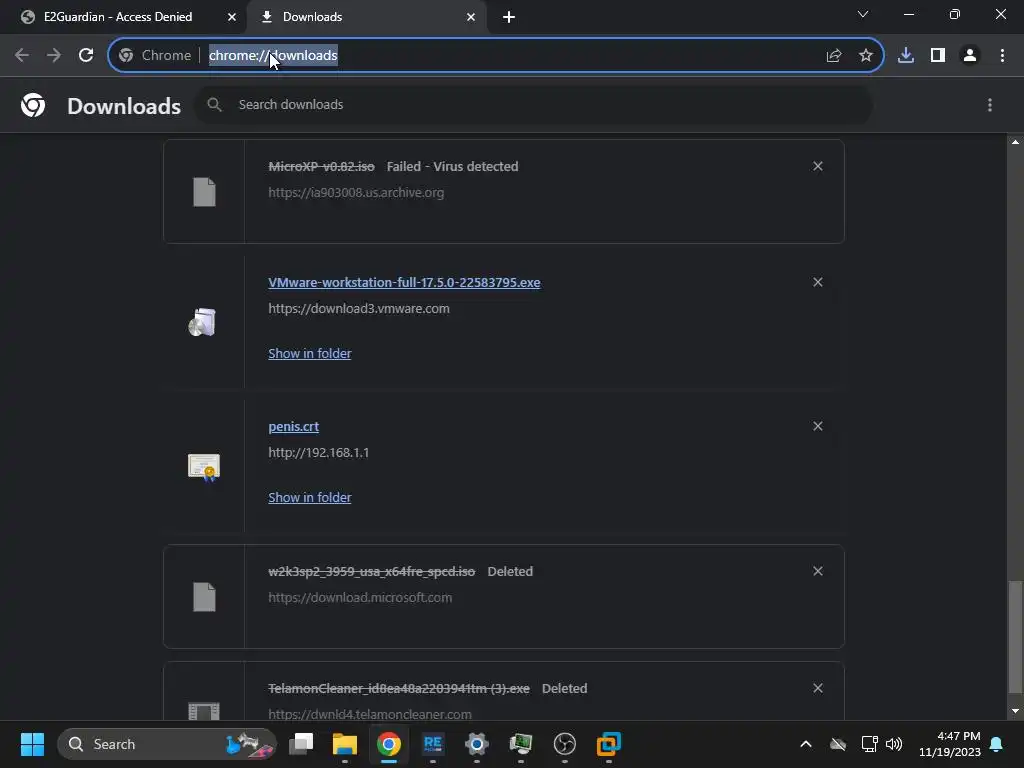Viewport: 1024px width, 768px height.
Task: Click the Chrome logo beside Downloads title
Action: pos(33,105)
